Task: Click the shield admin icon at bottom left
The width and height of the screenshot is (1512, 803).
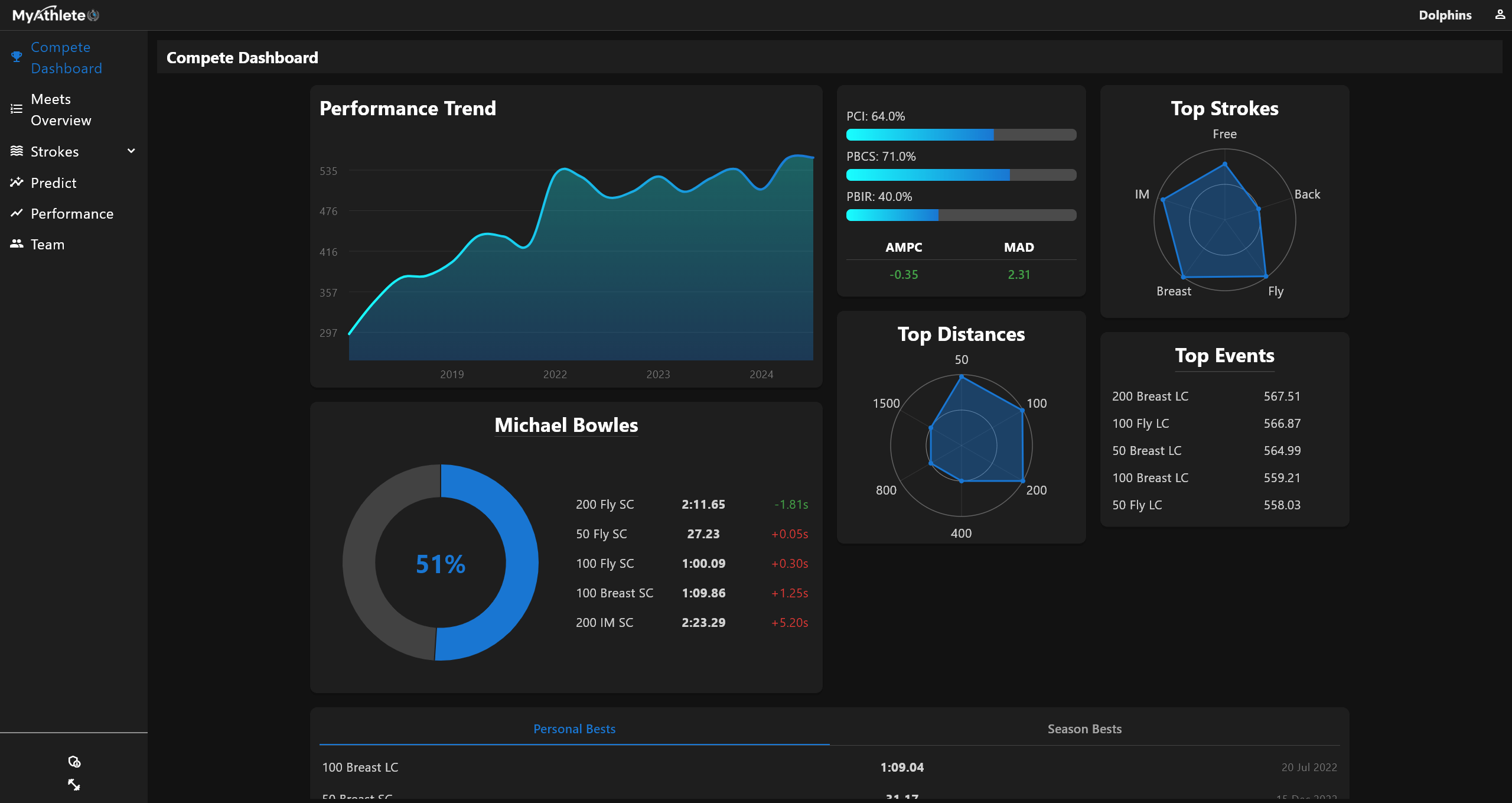Action: point(74,762)
